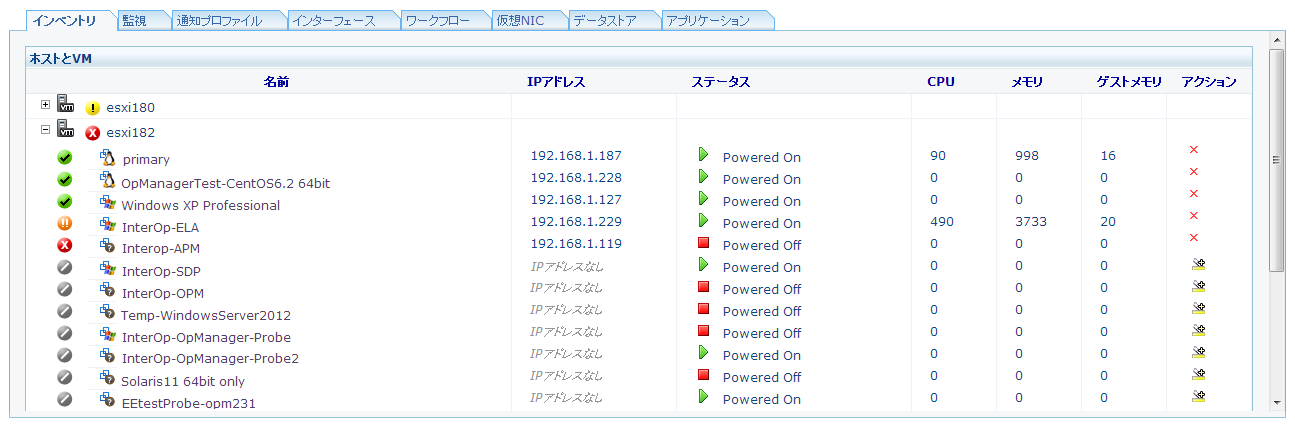
Task: Open the InterOp-OpManager-Probe VM link
Action: click(x=206, y=337)
